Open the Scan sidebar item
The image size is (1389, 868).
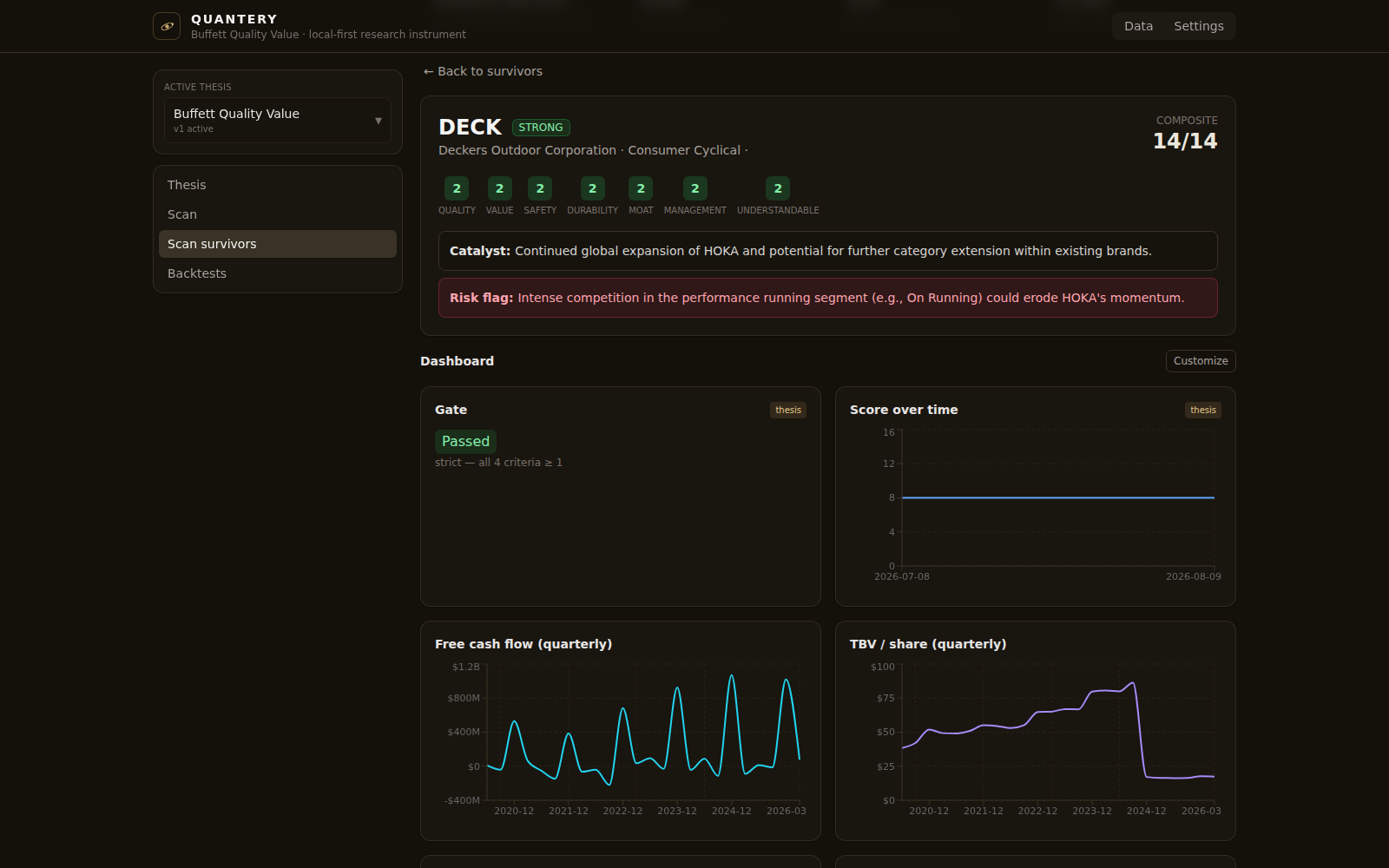point(278,214)
